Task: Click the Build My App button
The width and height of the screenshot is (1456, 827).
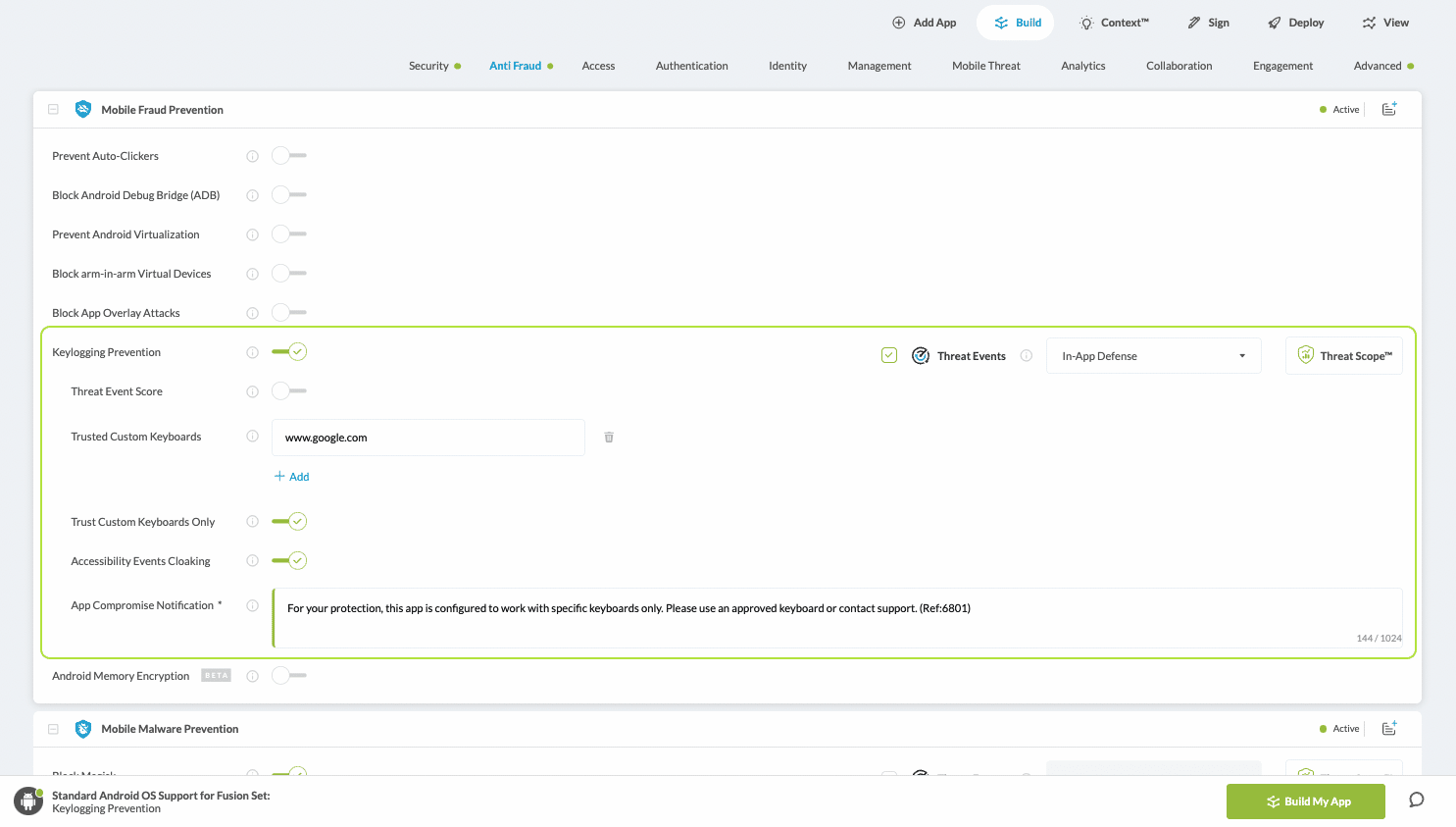Action: (x=1305, y=801)
